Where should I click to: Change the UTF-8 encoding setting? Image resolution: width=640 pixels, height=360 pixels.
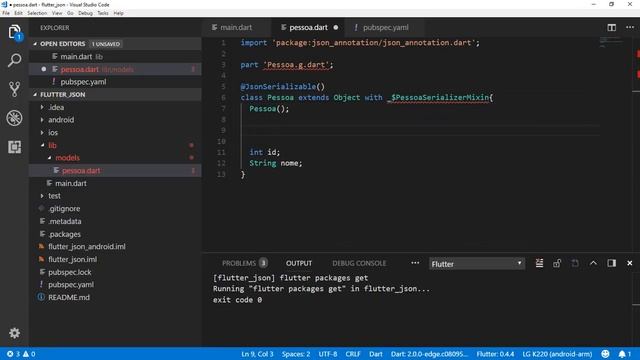(x=328, y=354)
